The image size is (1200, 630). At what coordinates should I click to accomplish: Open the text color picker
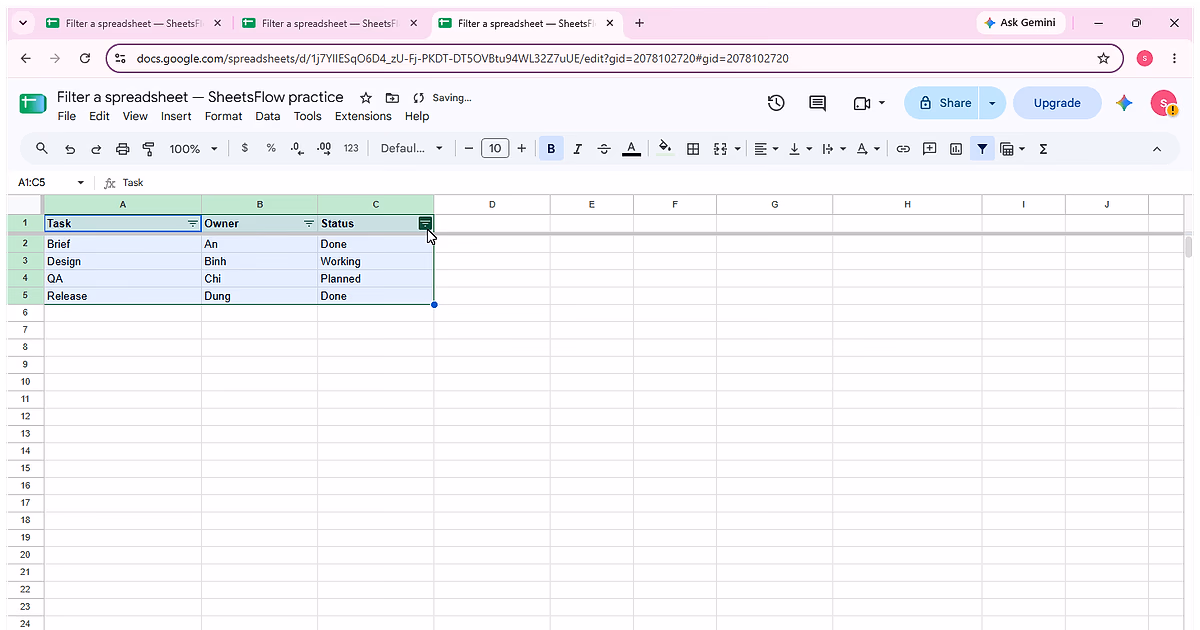click(631, 148)
